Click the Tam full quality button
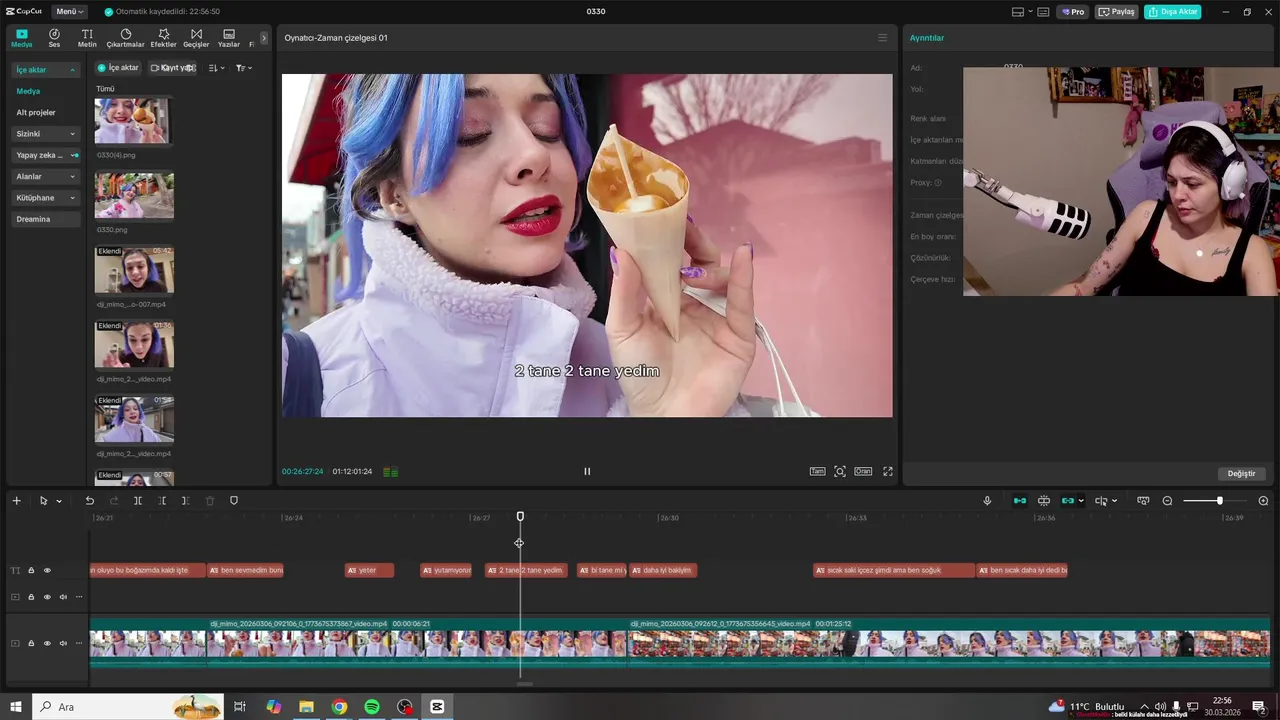The image size is (1280, 720). pyautogui.click(x=817, y=471)
